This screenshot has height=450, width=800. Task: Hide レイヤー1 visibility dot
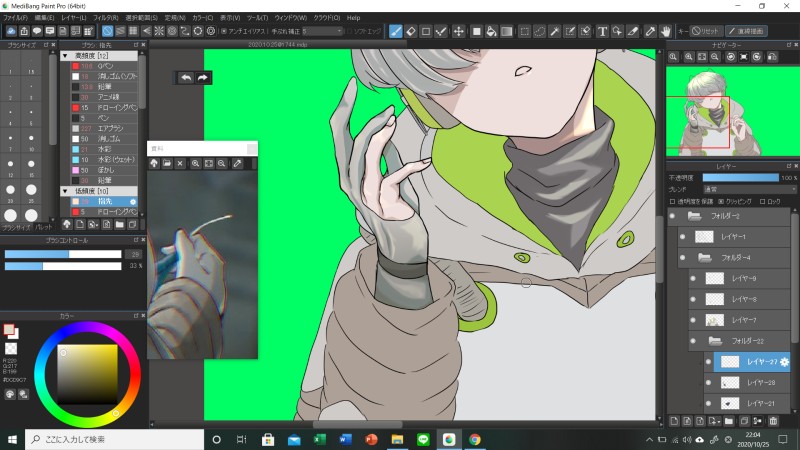tap(683, 237)
